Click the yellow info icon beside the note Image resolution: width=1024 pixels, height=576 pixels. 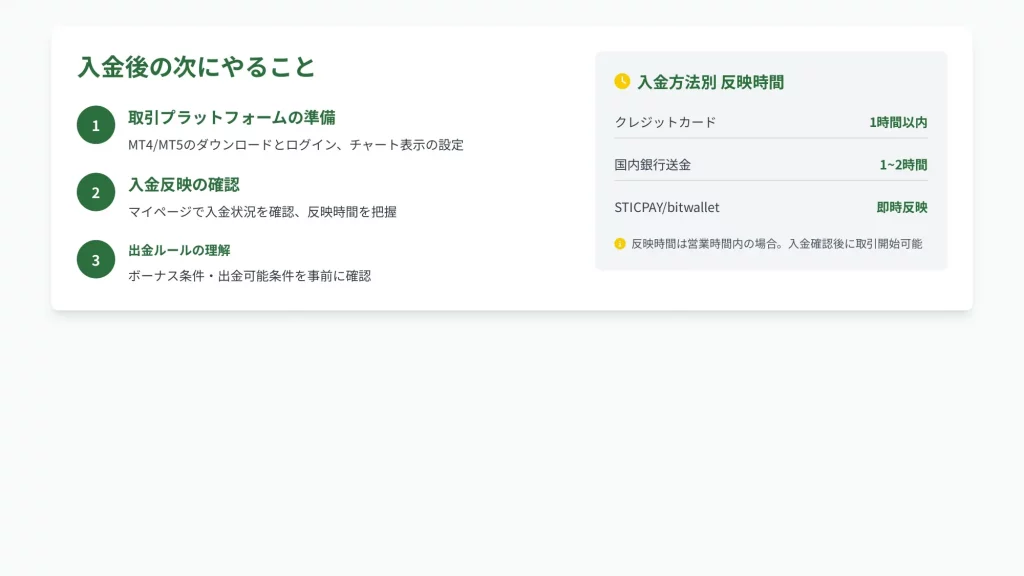click(620, 243)
